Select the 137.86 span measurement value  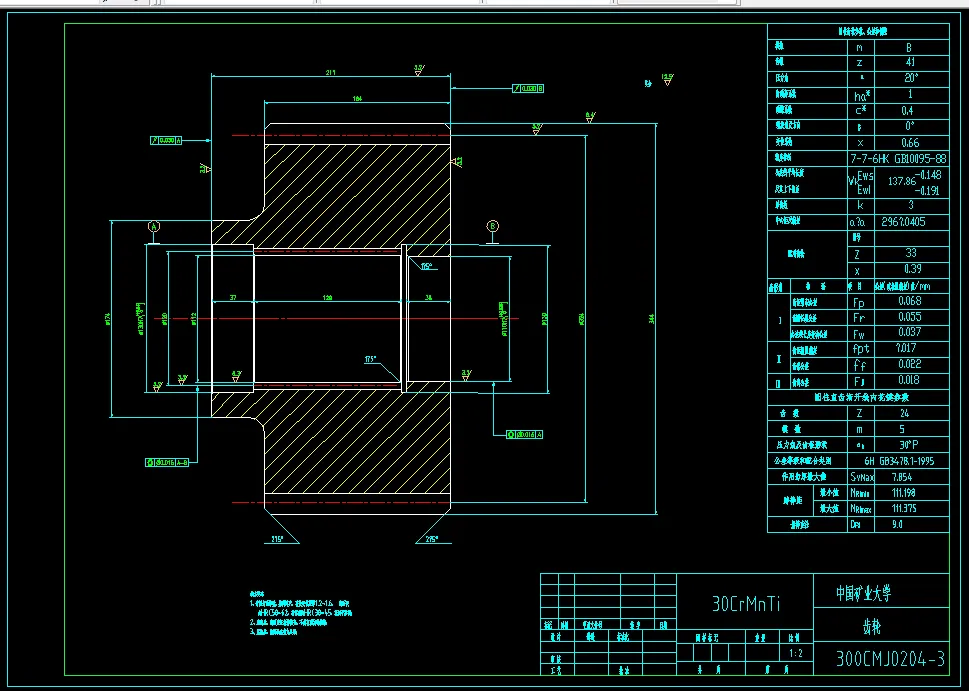[902, 181]
